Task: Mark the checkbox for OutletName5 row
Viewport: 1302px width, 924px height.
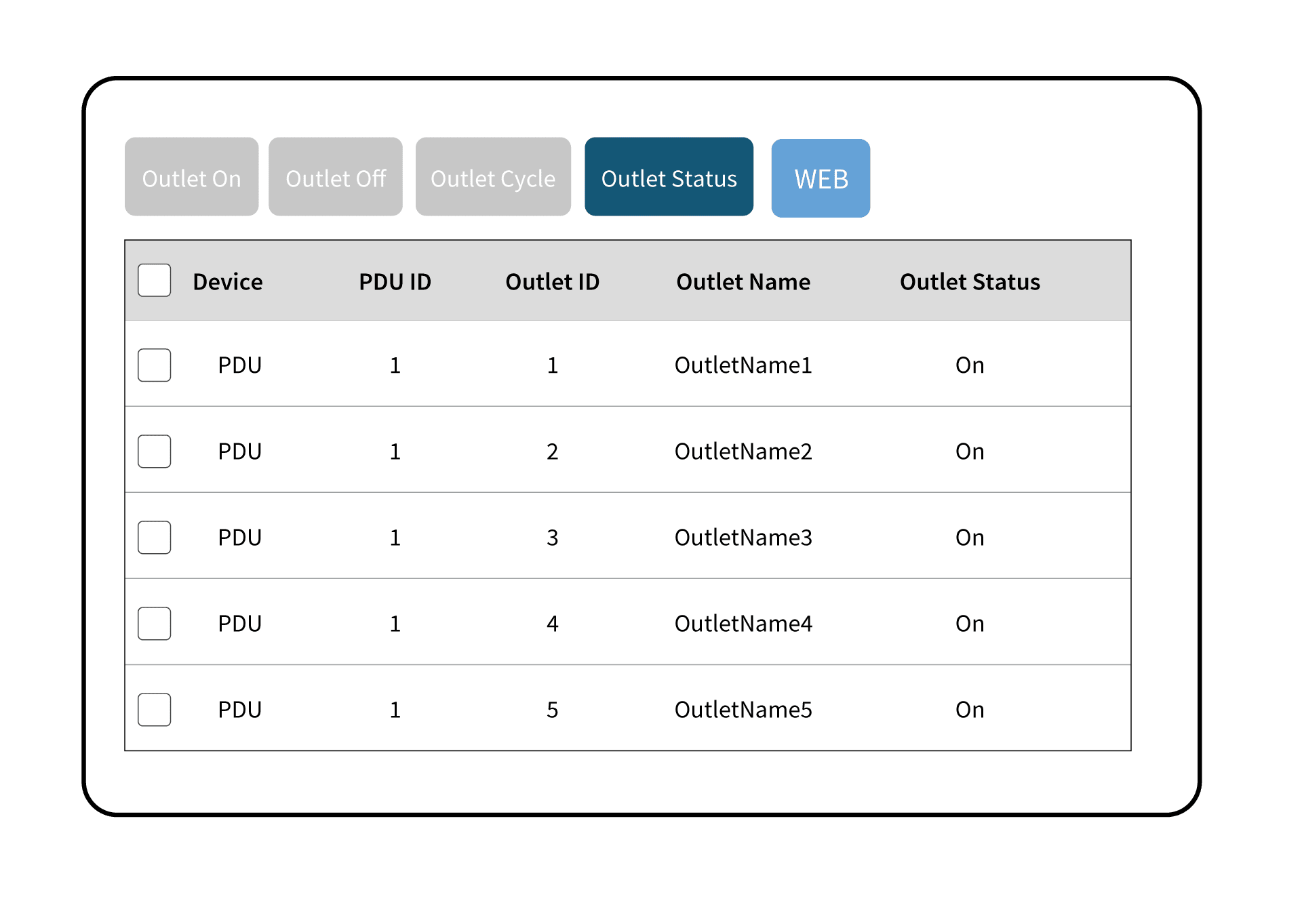Action: tap(155, 710)
